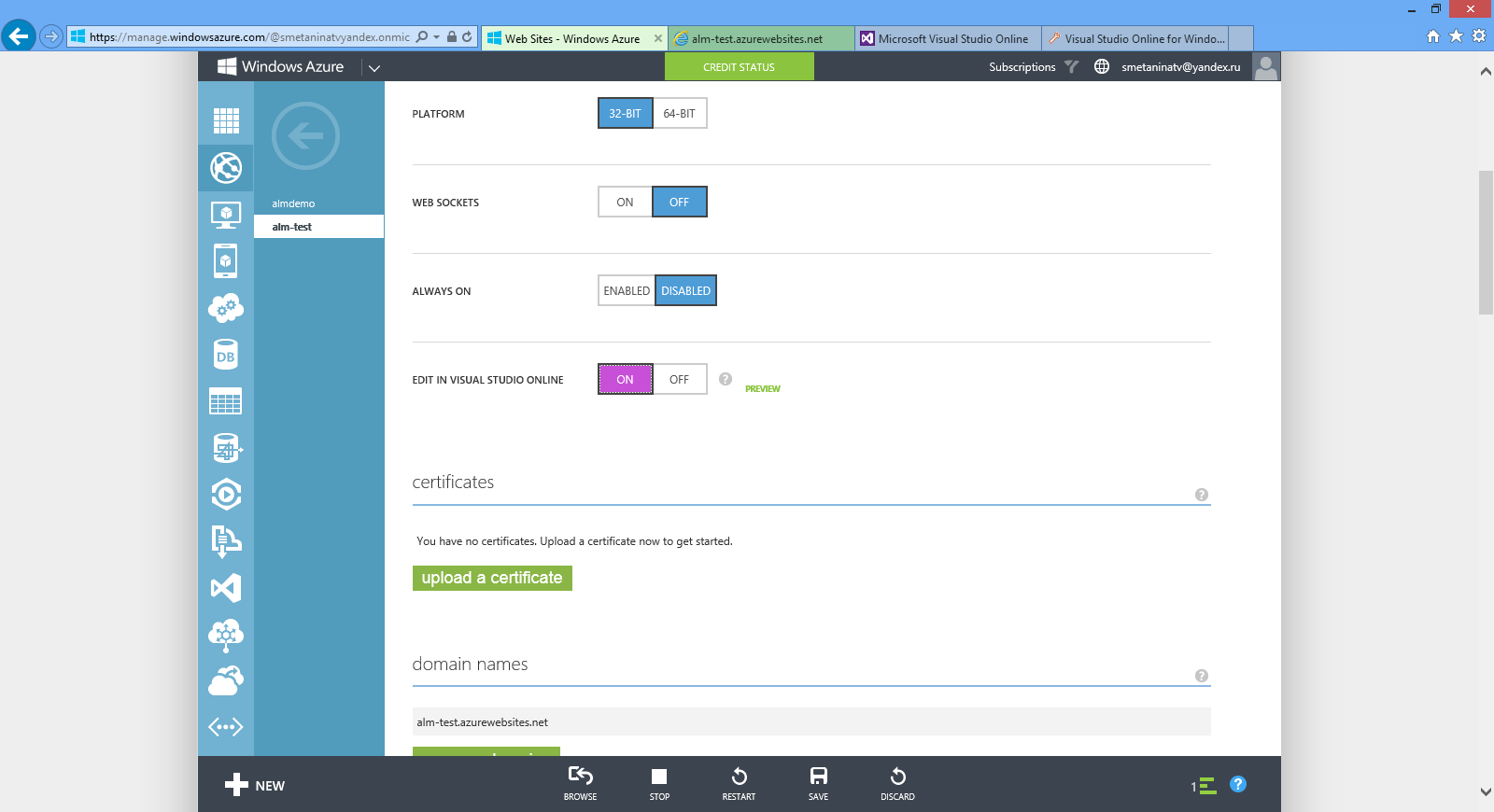Go back using the large circled arrow
Image resolution: width=1494 pixels, height=812 pixels.
point(305,136)
